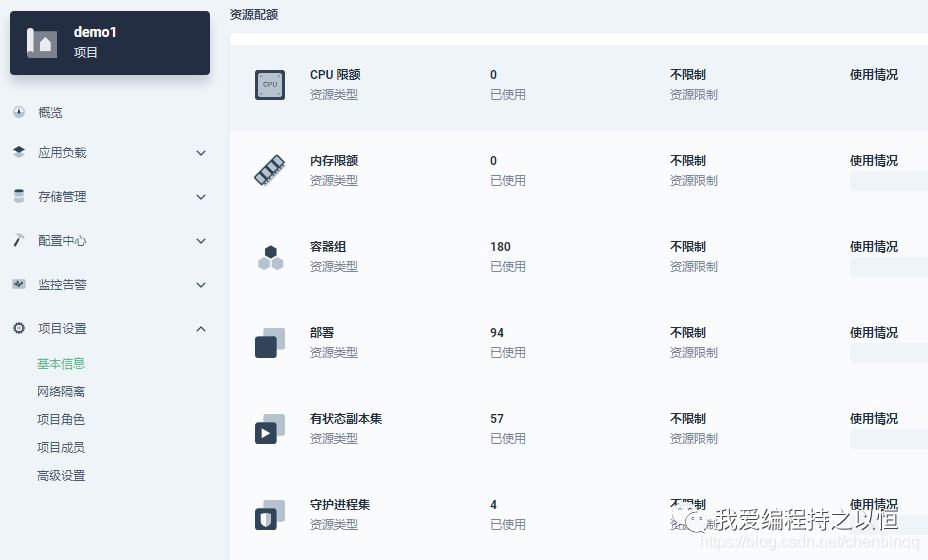Click the stateful set play icon
Image resolution: width=928 pixels, height=560 pixels.
[x=270, y=429]
